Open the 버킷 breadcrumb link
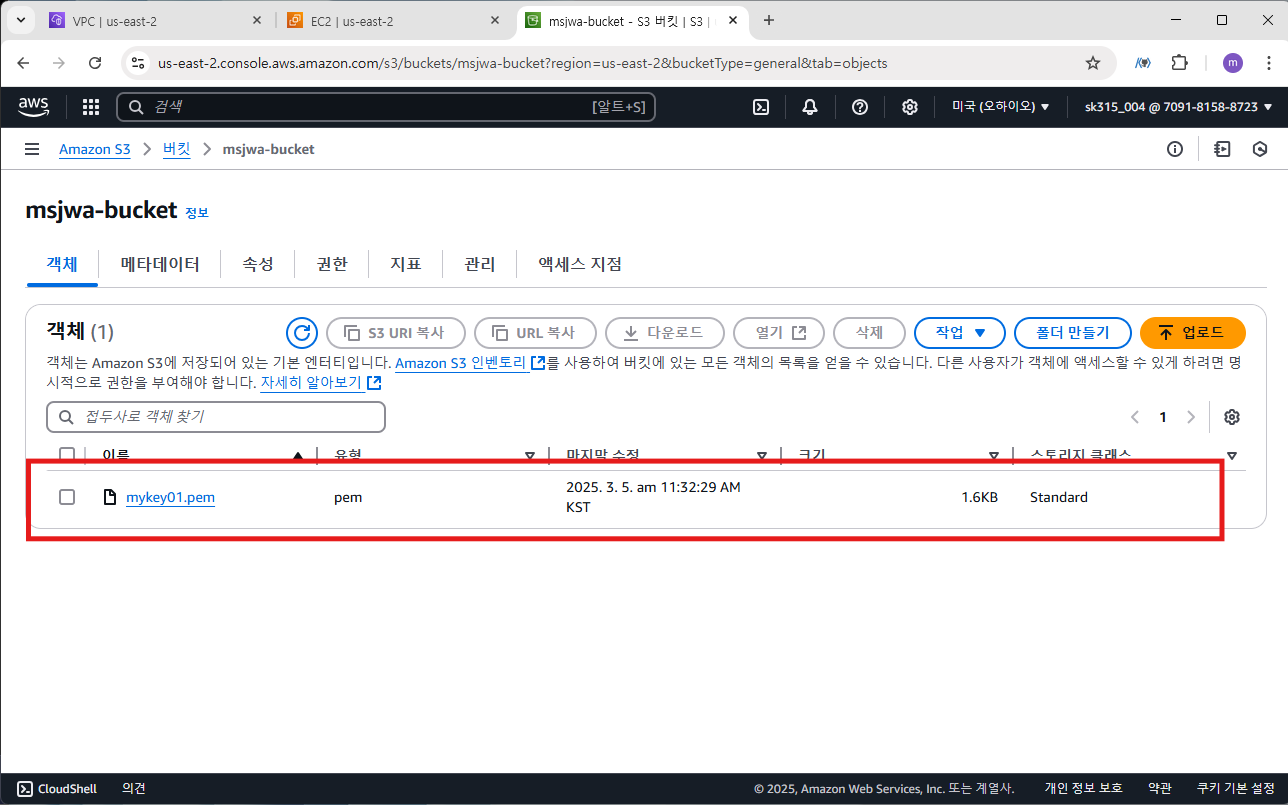Image resolution: width=1288 pixels, height=805 pixels. 177,149
